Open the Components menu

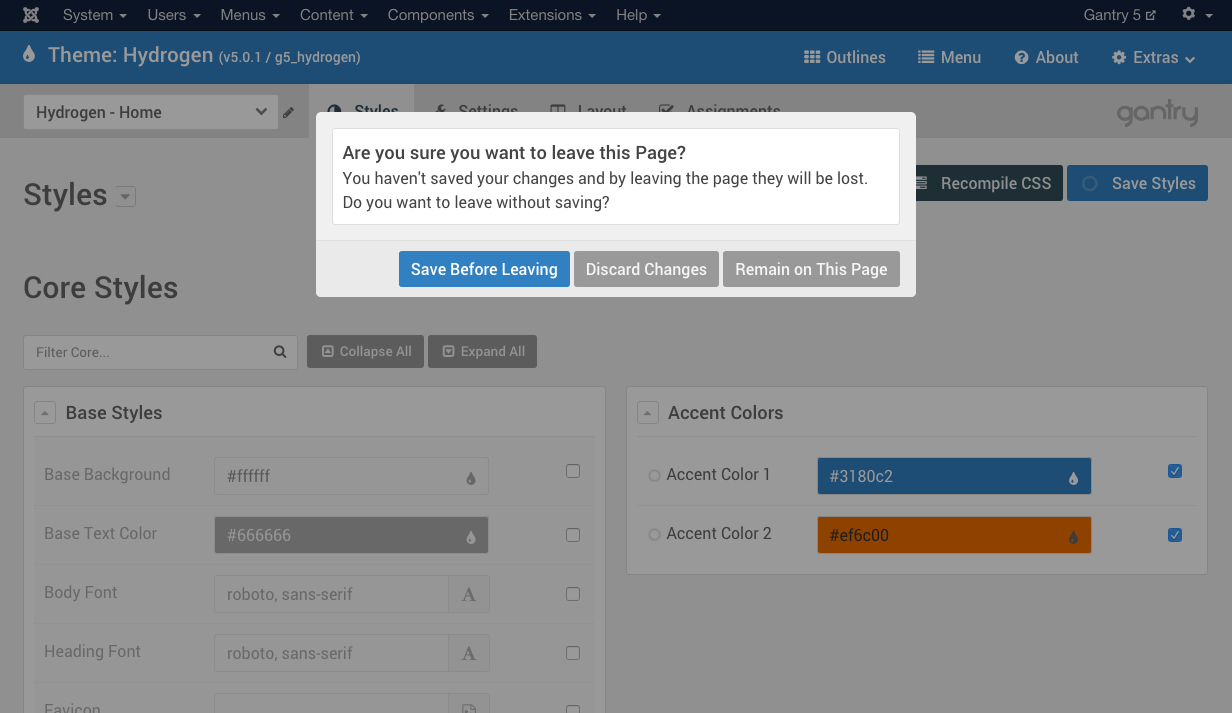click(438, 15)
